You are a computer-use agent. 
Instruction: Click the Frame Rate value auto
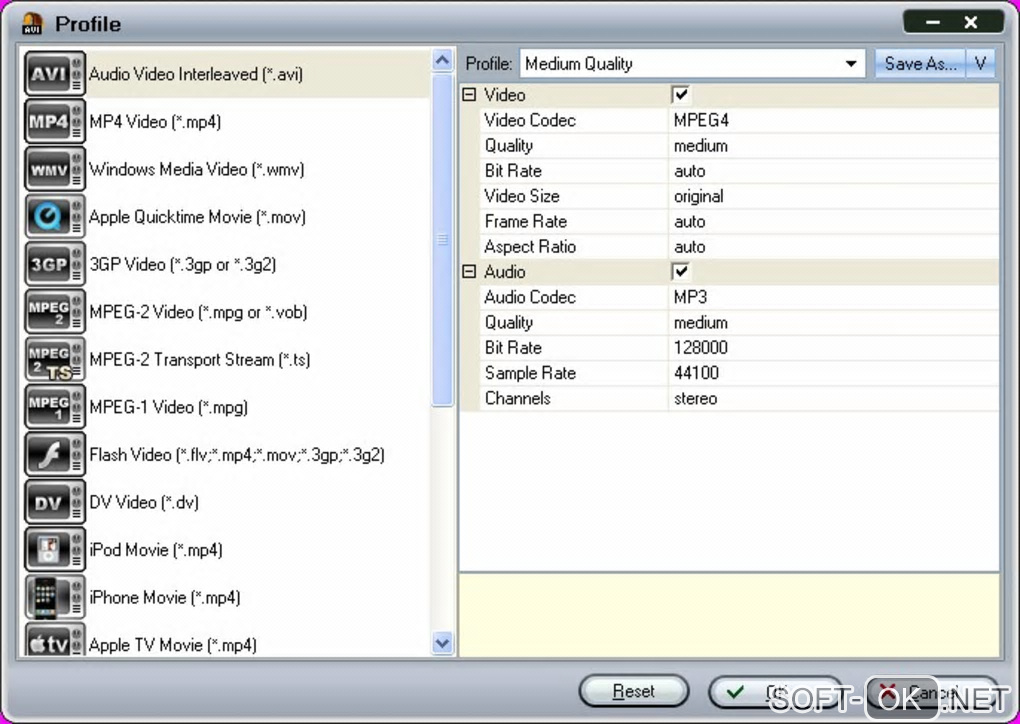(833, 222)
